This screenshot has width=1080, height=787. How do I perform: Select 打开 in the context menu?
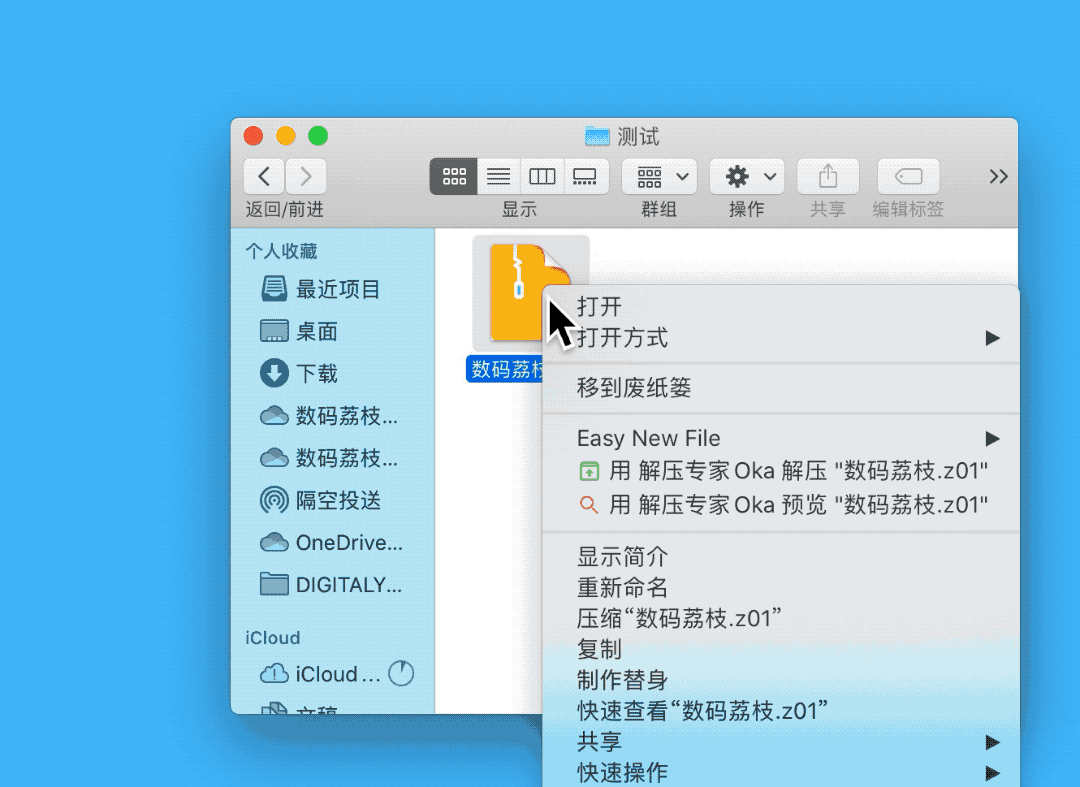point(600,307)
